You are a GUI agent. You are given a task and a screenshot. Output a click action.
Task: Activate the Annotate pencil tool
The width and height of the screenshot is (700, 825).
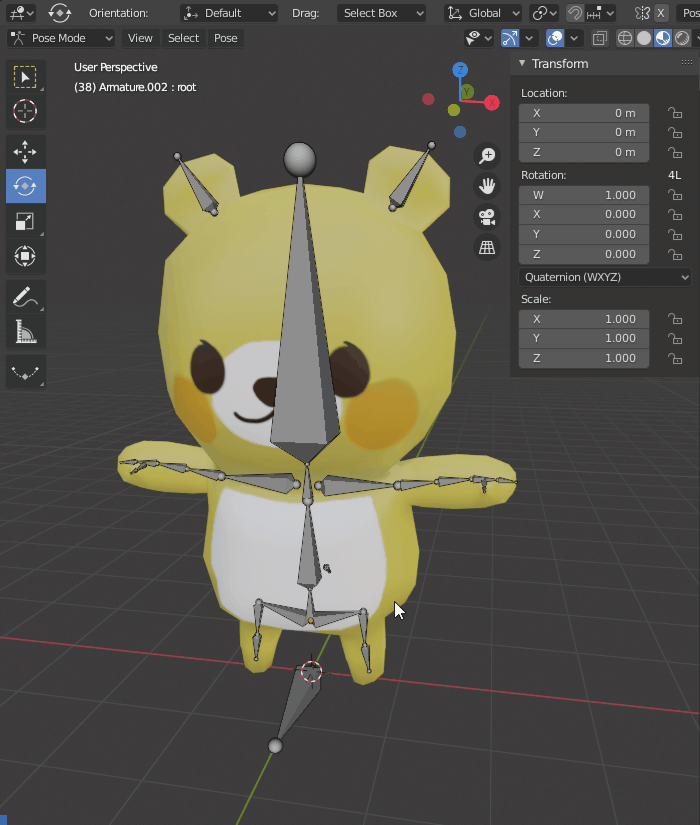tap(25, 297)
